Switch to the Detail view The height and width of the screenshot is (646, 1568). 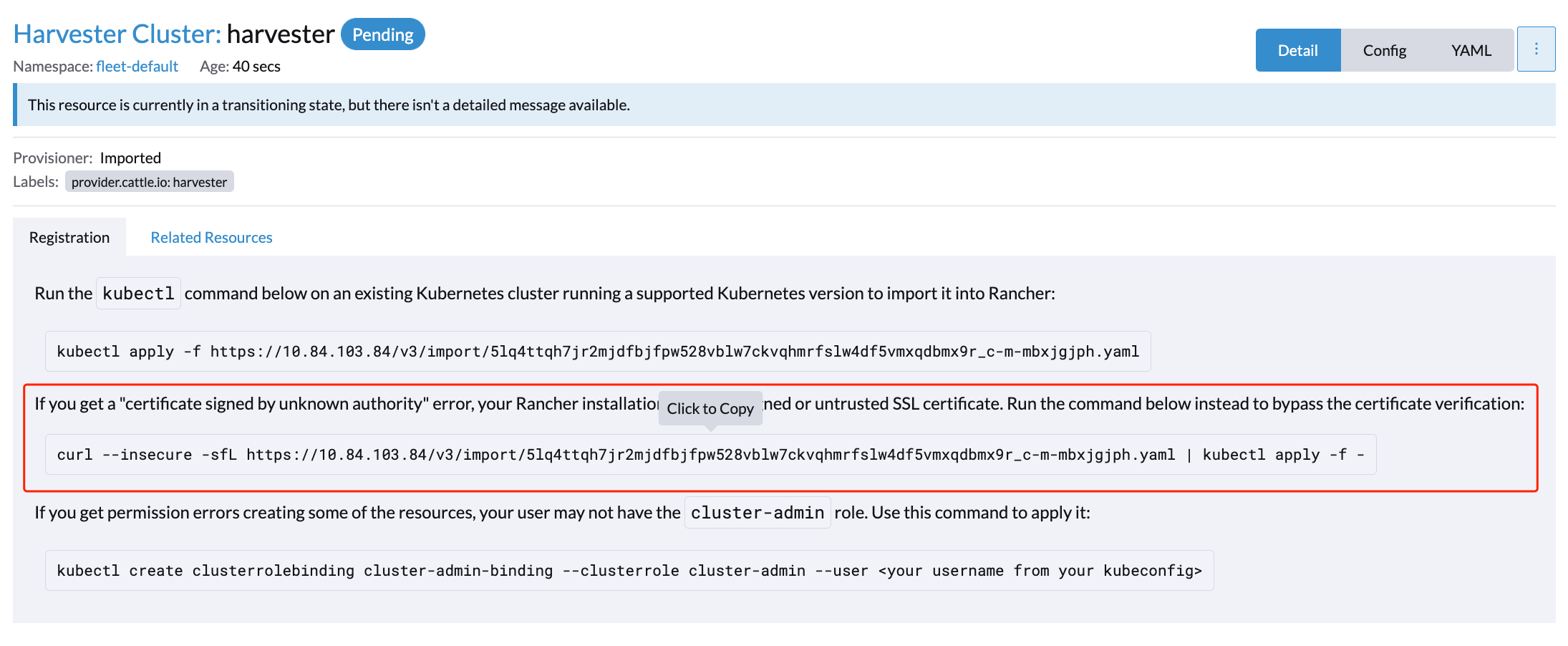1297,50
